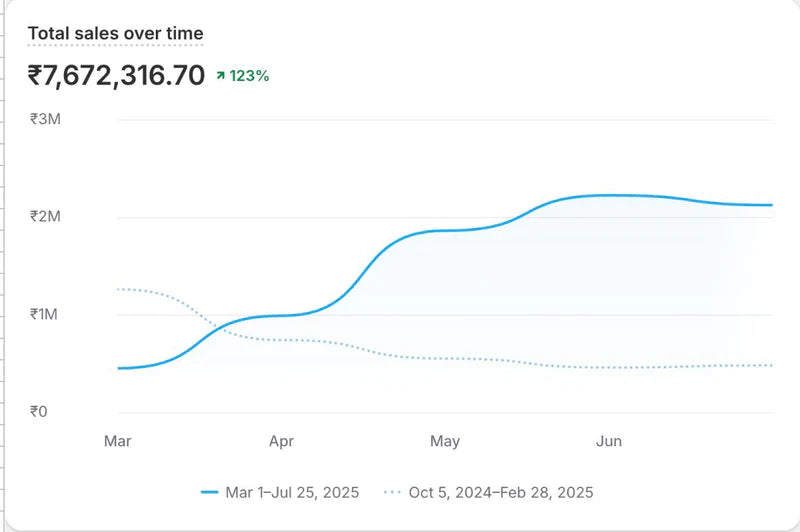The width and height of the screenshot is (800, 532).
Task: Select the Mar label on x-axis
Action: [118, 440]
